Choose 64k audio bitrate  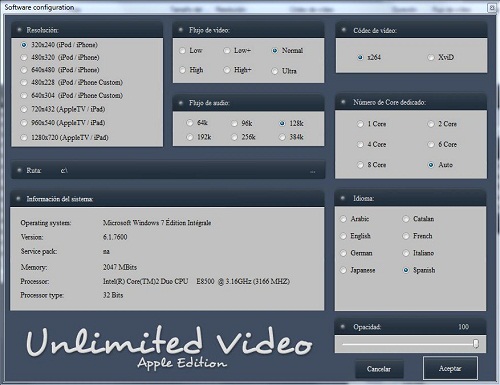[190, 123]
